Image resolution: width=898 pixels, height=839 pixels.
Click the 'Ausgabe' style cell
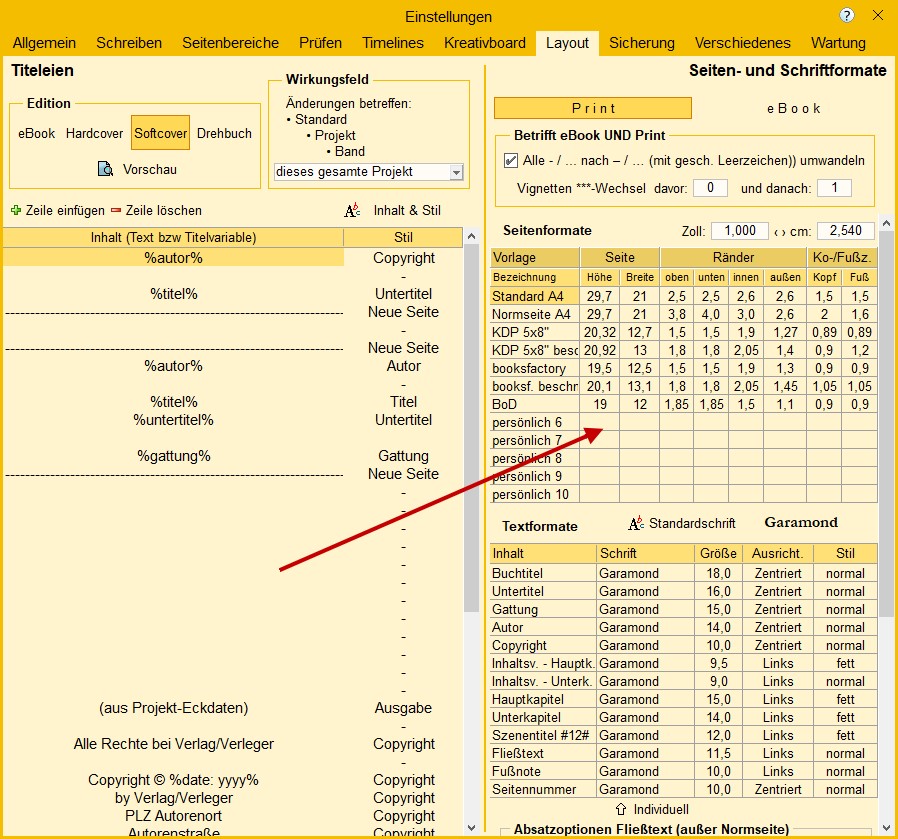[x=403, y=708]
